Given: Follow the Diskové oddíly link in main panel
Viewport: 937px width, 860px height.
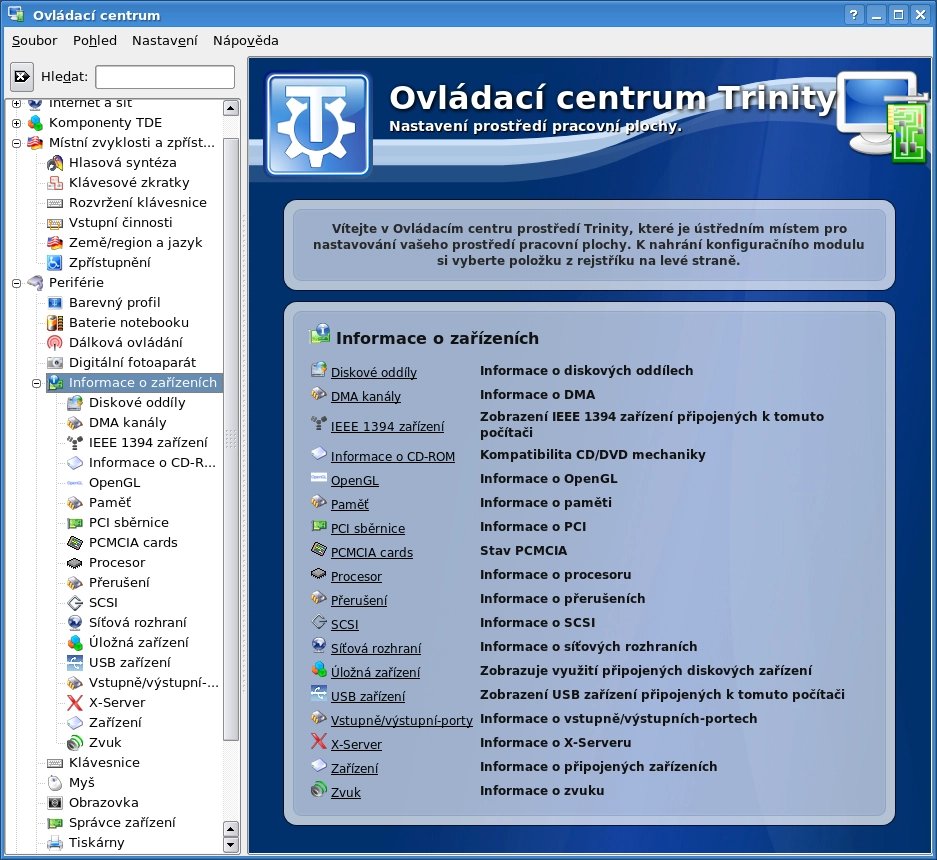Looking at the screenshot, I should click(x=373, y=372).
